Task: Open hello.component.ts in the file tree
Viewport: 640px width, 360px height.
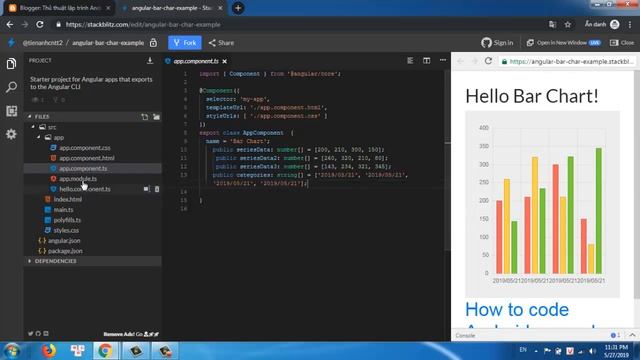Action: tap(84, 189)
